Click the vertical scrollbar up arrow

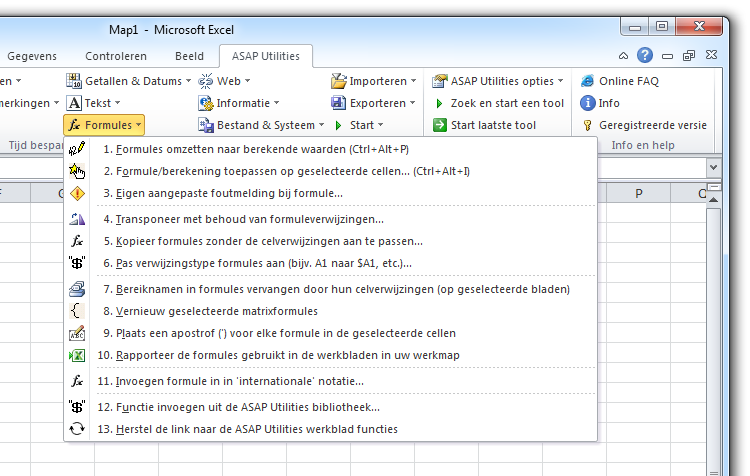tap(713, 199)
